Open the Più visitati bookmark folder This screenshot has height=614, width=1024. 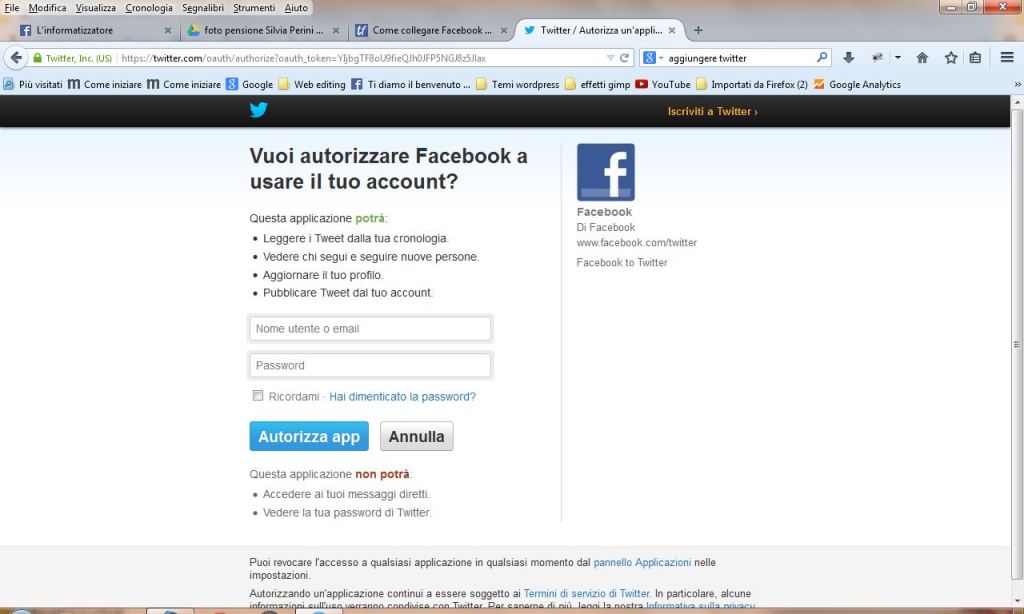pyautogui.click(x=33, y=84)
